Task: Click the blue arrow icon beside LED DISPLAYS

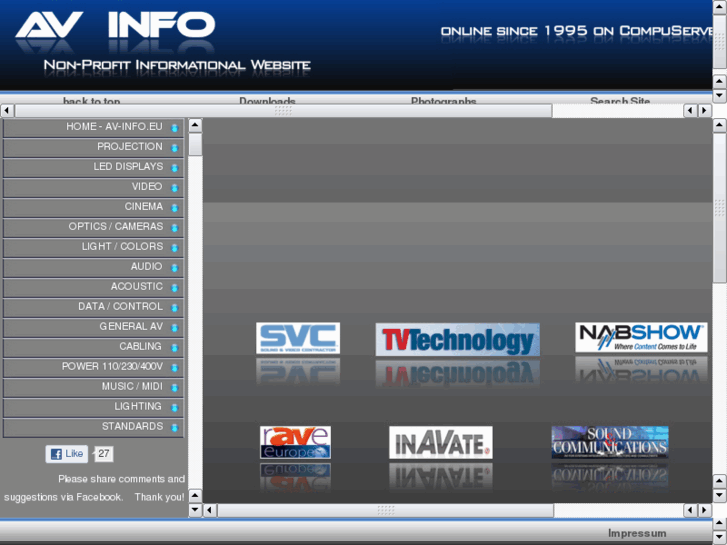Action: pos(175,168)
